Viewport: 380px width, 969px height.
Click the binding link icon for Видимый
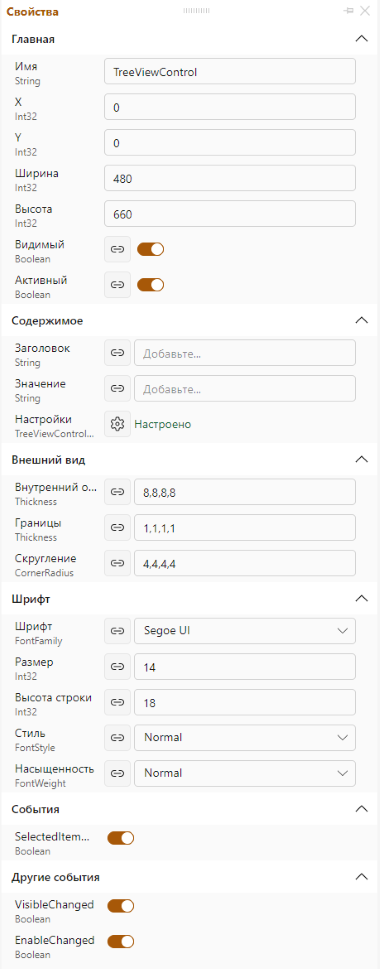click(x=117, y=249)
